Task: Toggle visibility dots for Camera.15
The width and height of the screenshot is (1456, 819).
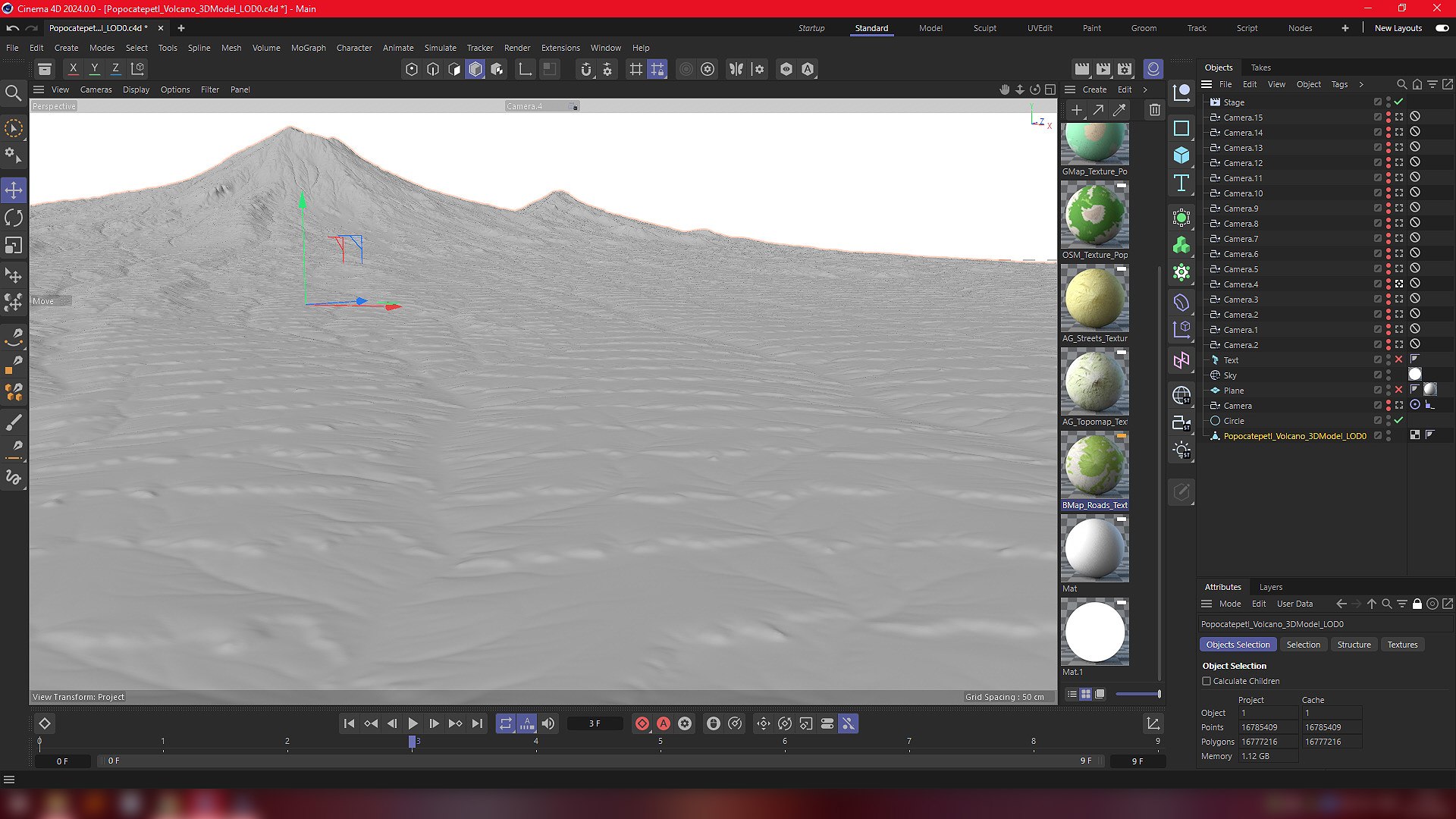Action: coord(1389,117)
